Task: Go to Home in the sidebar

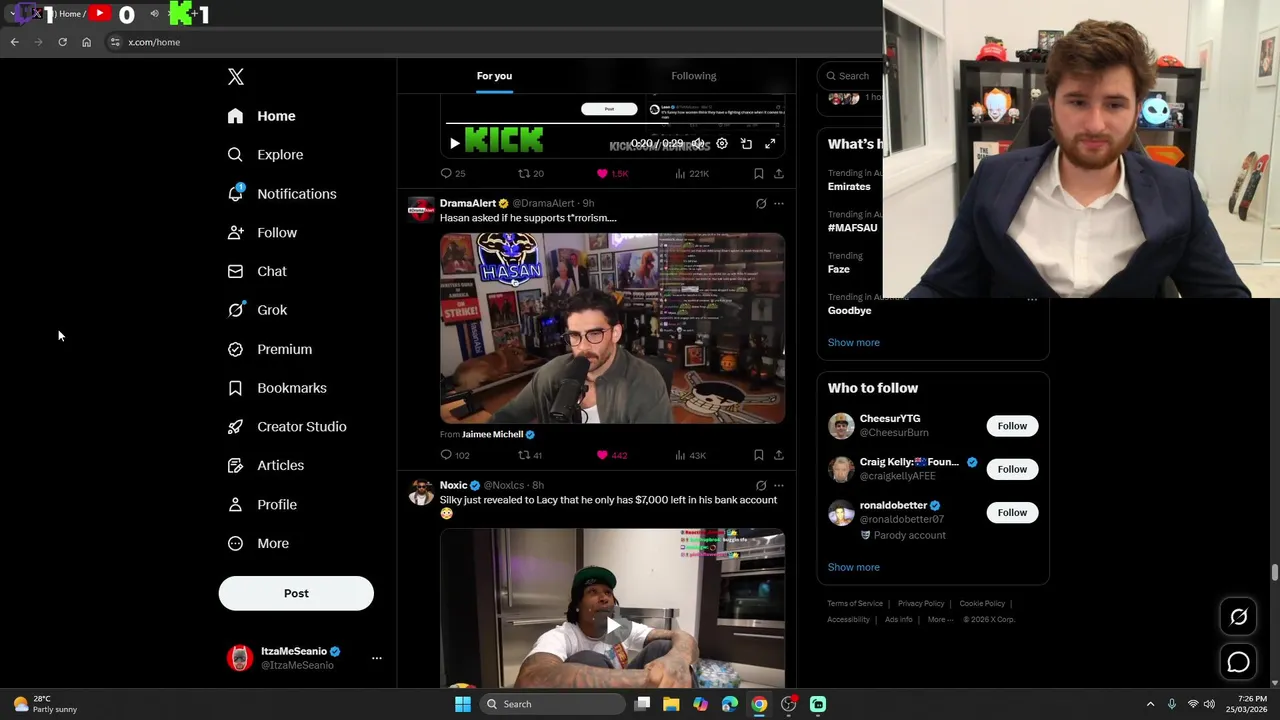Action: (261, 116)
